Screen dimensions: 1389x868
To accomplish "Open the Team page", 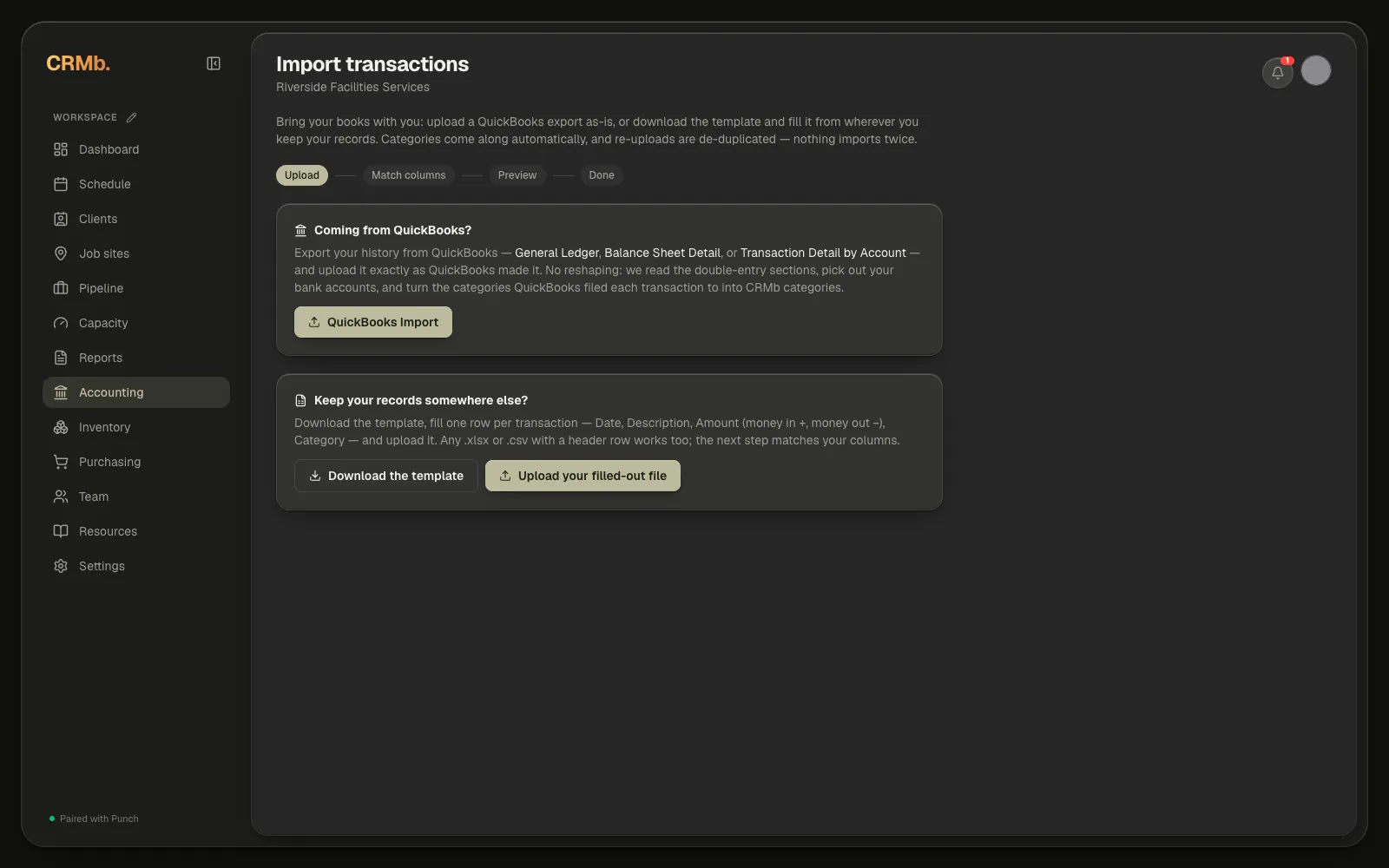I will tap(136, 496).
